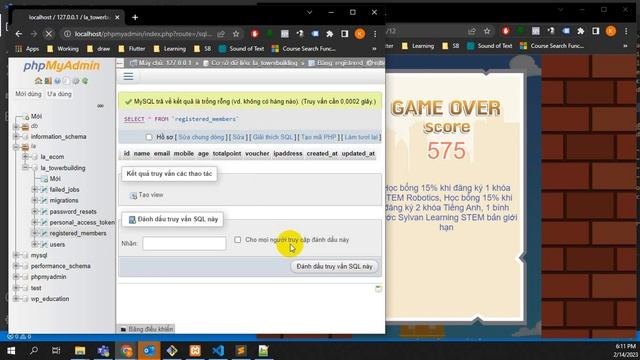Click the Làm tươi lại link
This screenshot has width=640, height=360.
click(x=361, y=137)
